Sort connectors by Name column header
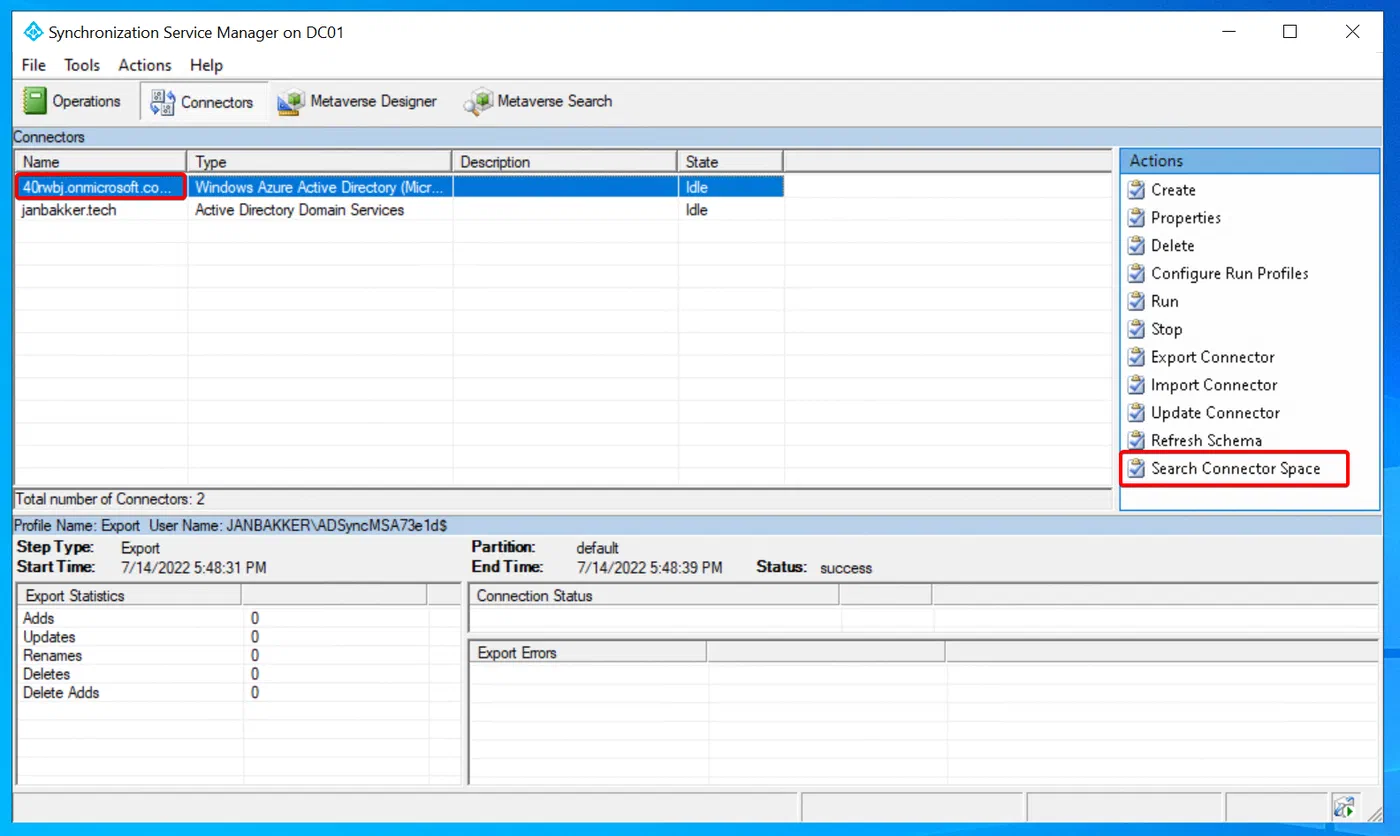Viewport: 1400px width, 836px height. click(x=100, y=162)
